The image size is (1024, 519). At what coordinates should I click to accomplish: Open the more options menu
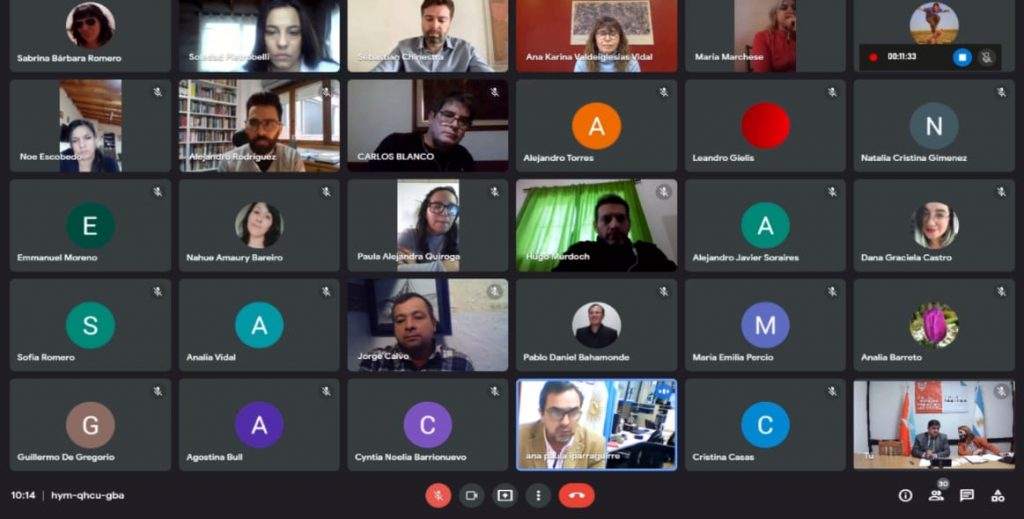(x=538, y=495)
